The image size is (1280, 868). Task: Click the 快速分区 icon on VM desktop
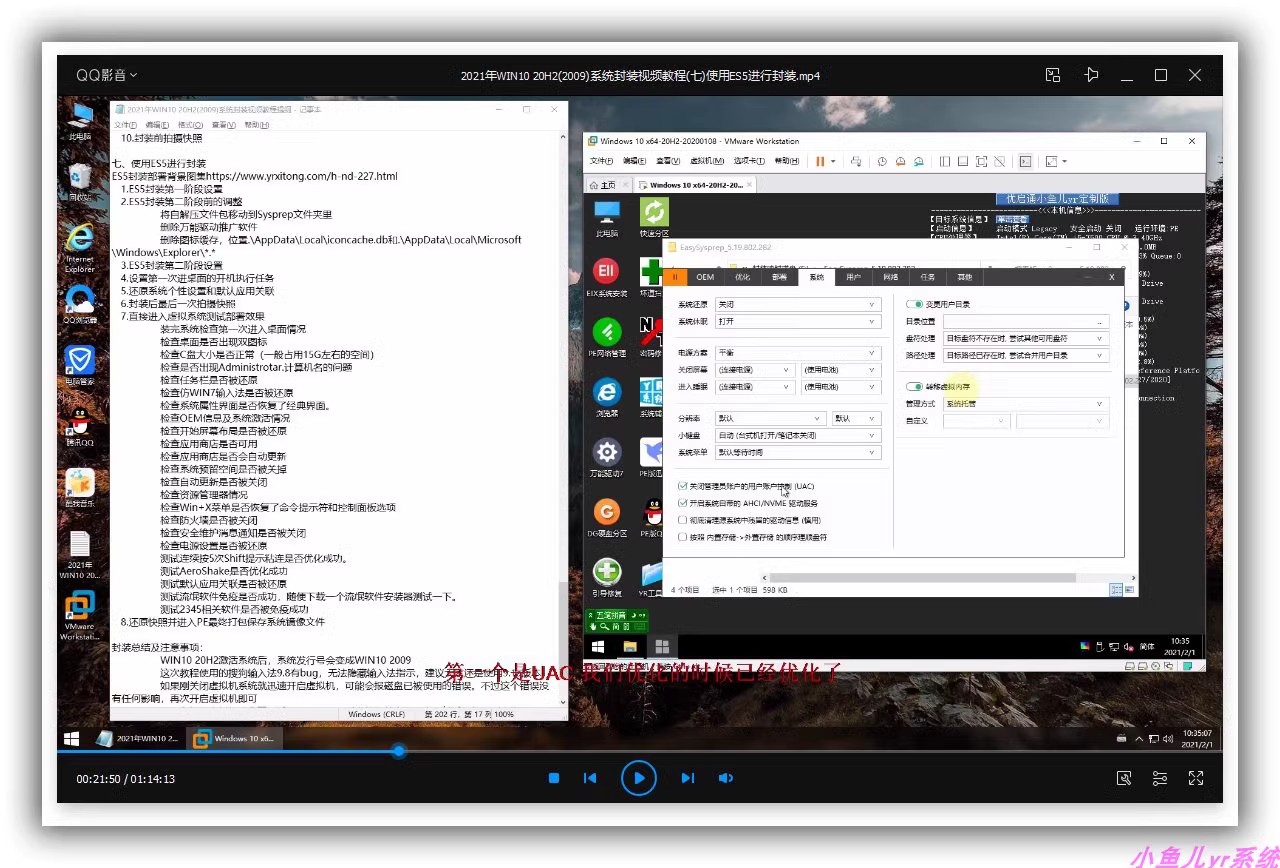pos(654,217)
